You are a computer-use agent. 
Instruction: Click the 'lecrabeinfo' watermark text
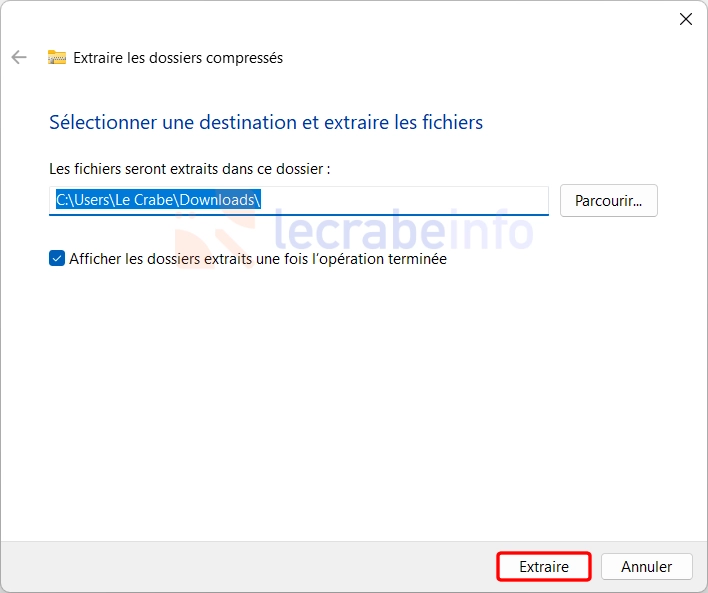click(x=403, y=230)
